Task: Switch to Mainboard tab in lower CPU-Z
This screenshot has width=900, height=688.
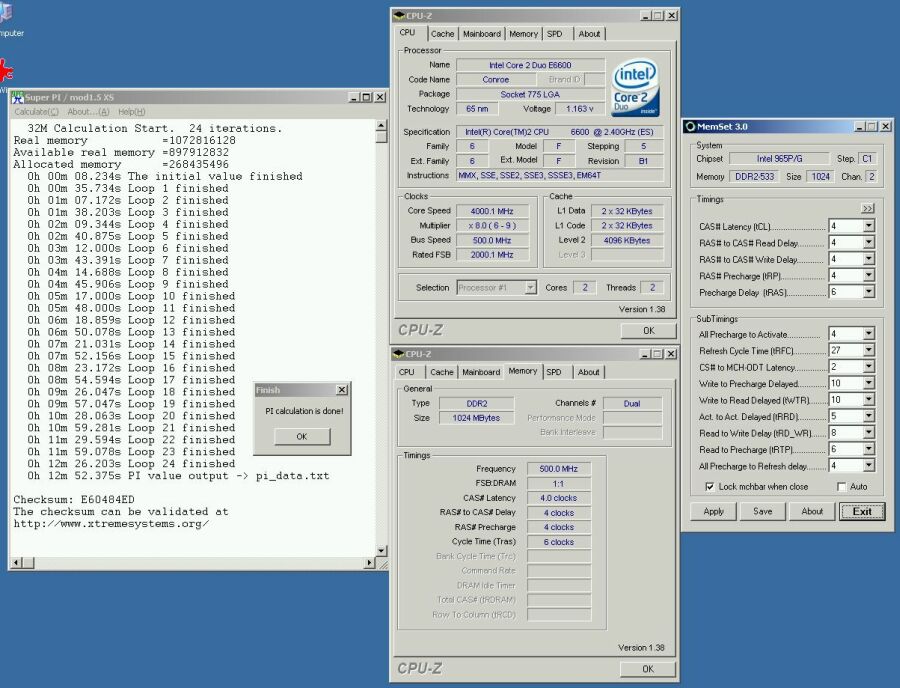Action: [481, 372]
